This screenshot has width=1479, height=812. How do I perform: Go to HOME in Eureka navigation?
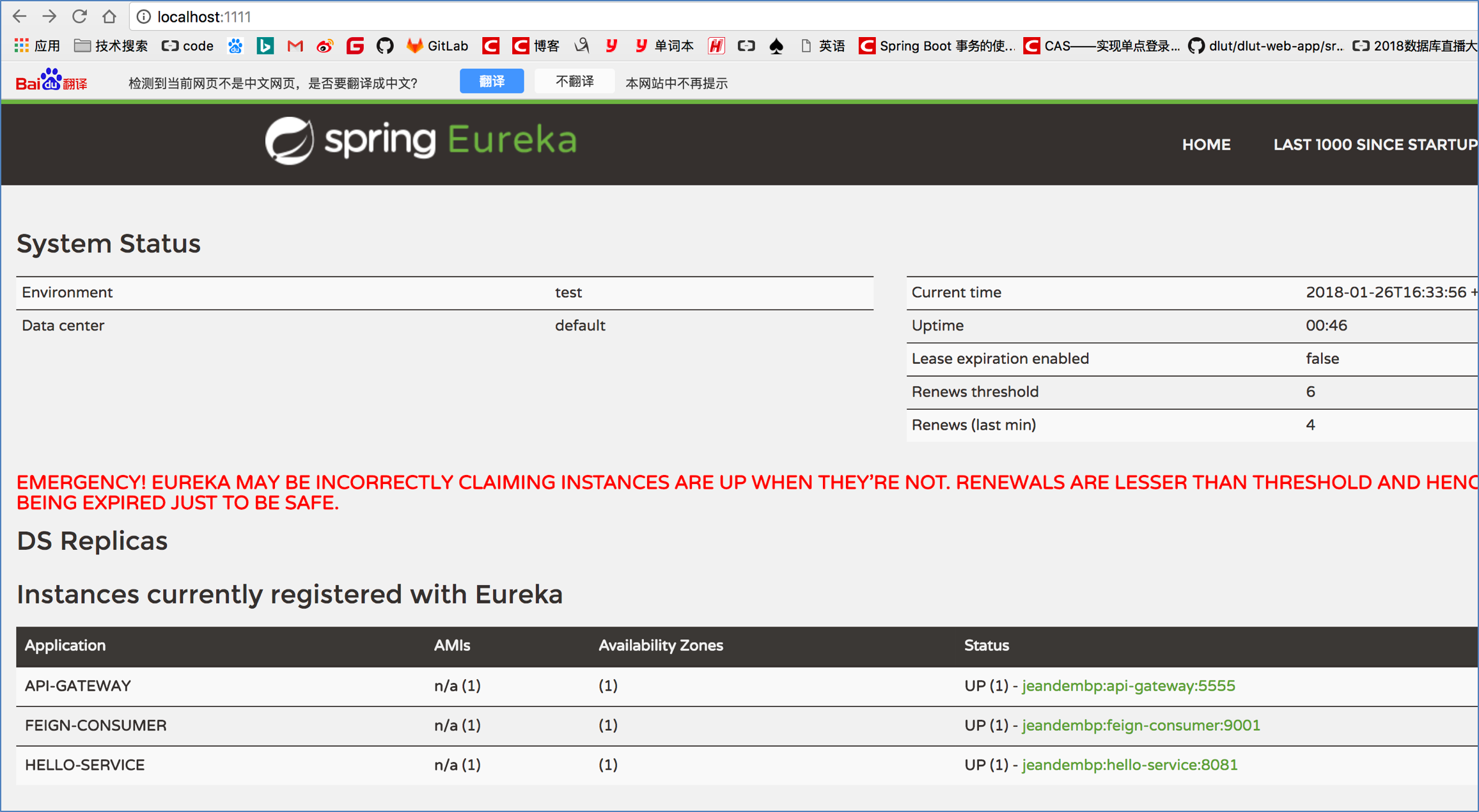tap(1206, 145)
